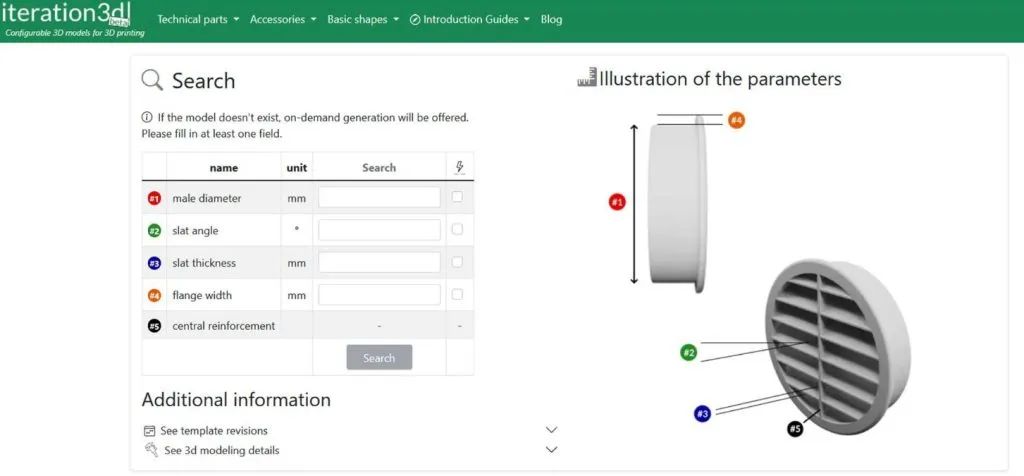Open the Accessories menu
Image resolution: width=1024 pixels, height=476 pixels.
[283, 19]
